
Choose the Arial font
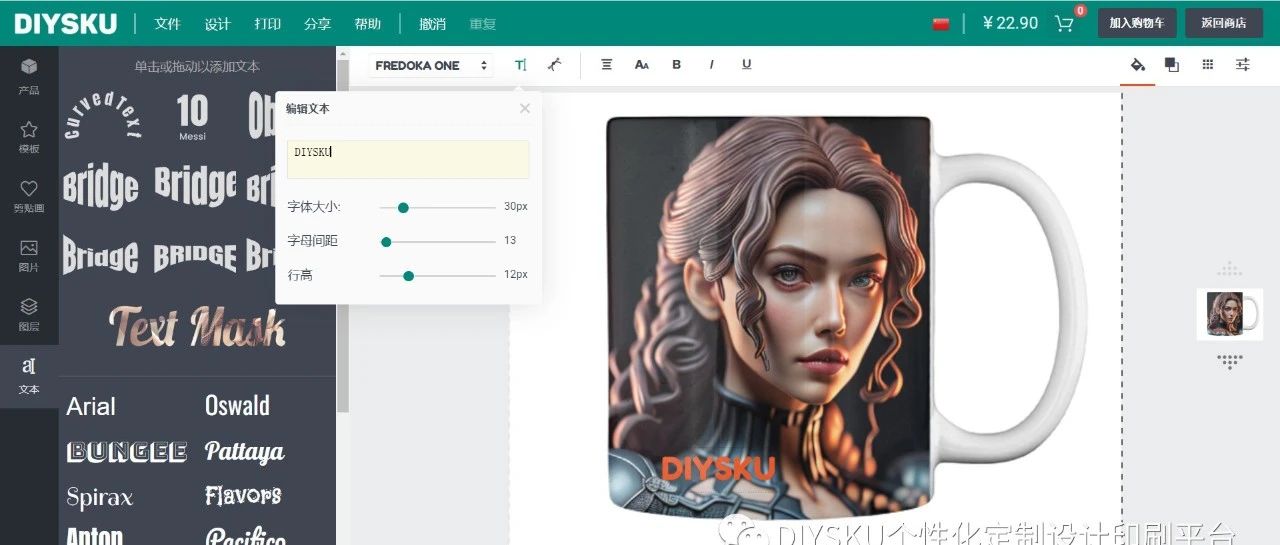(x=91, y=407)
